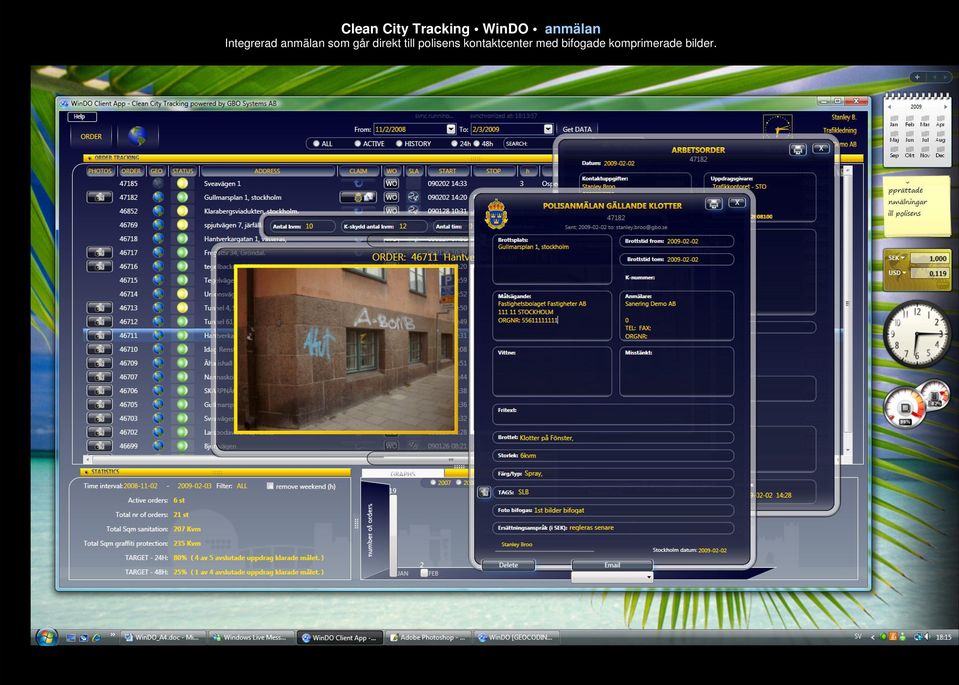
Task: Select the HISTORY radio filter
Action: pyautogui.click(x=399, y=144)
